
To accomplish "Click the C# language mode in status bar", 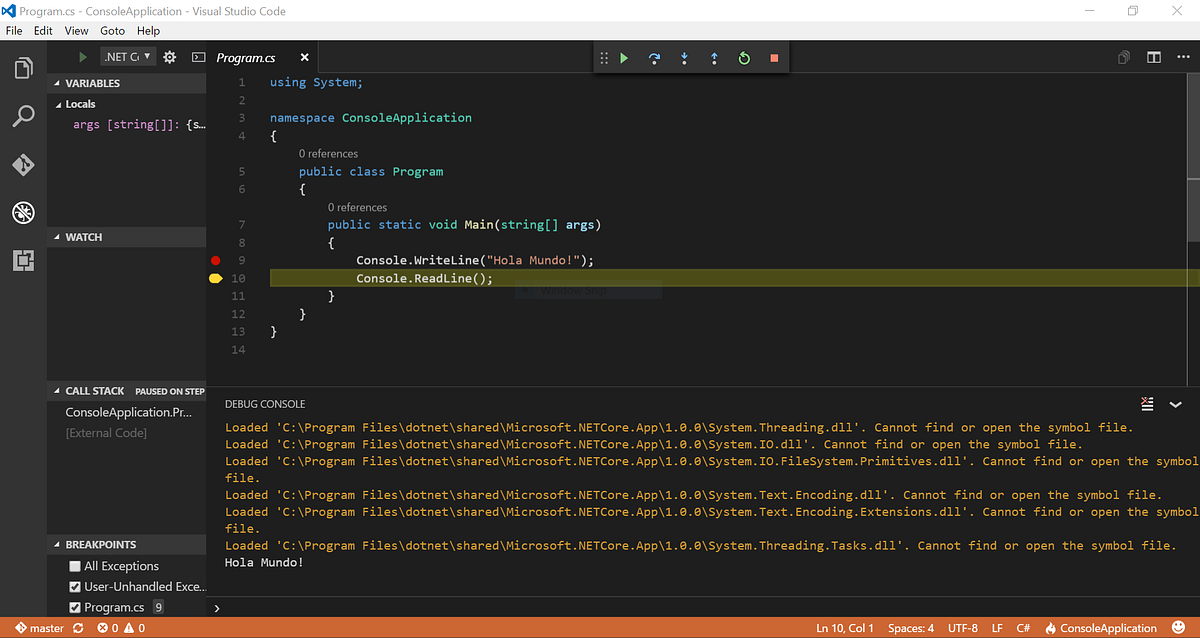I will tap(1022, 628).
